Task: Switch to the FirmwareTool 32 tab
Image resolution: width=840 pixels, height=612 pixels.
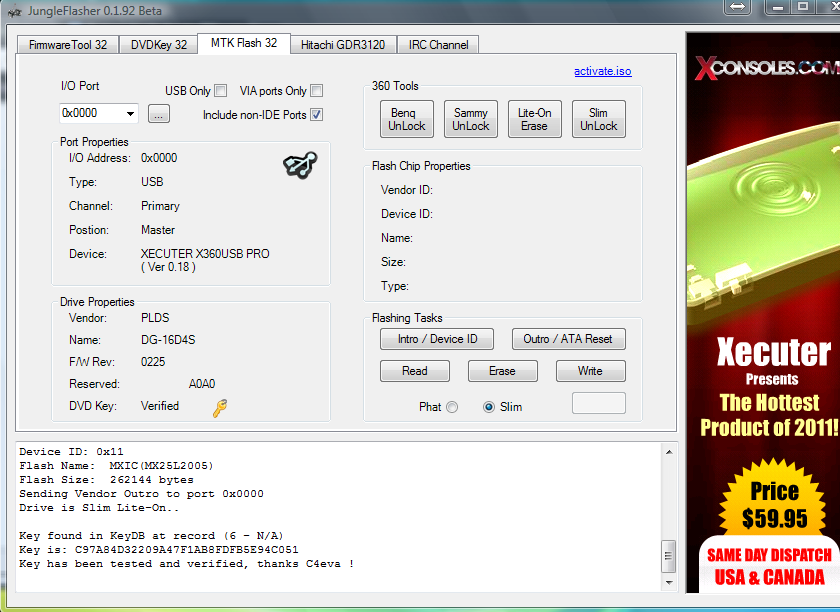Action: coord(68,45)
